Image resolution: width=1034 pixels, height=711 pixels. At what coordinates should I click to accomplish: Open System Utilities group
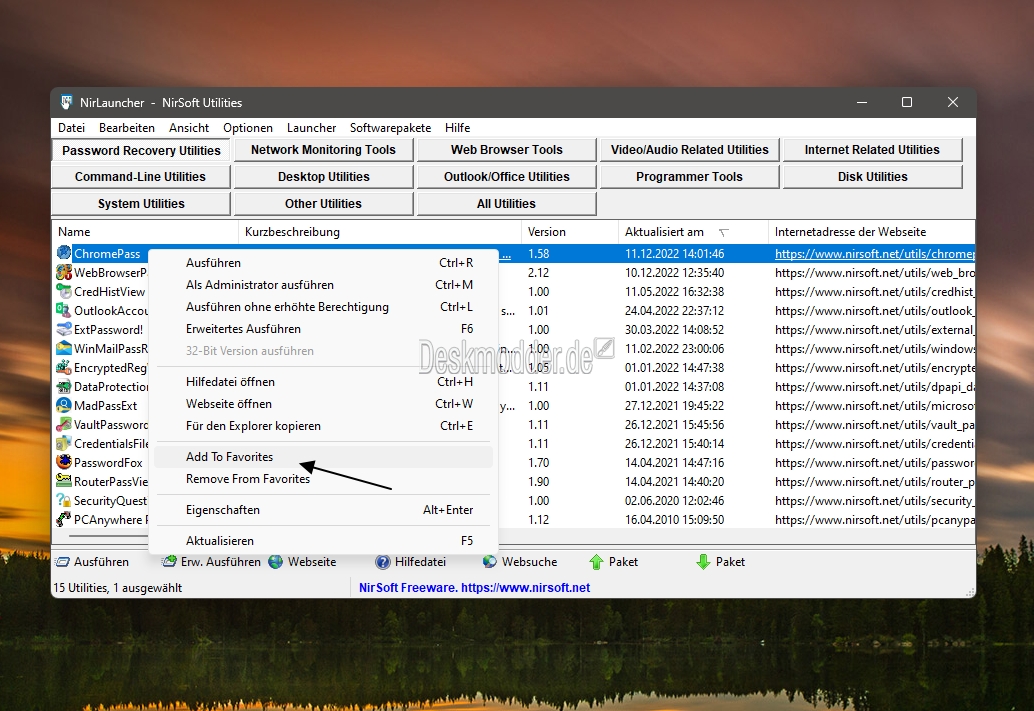tap(140, 204)
